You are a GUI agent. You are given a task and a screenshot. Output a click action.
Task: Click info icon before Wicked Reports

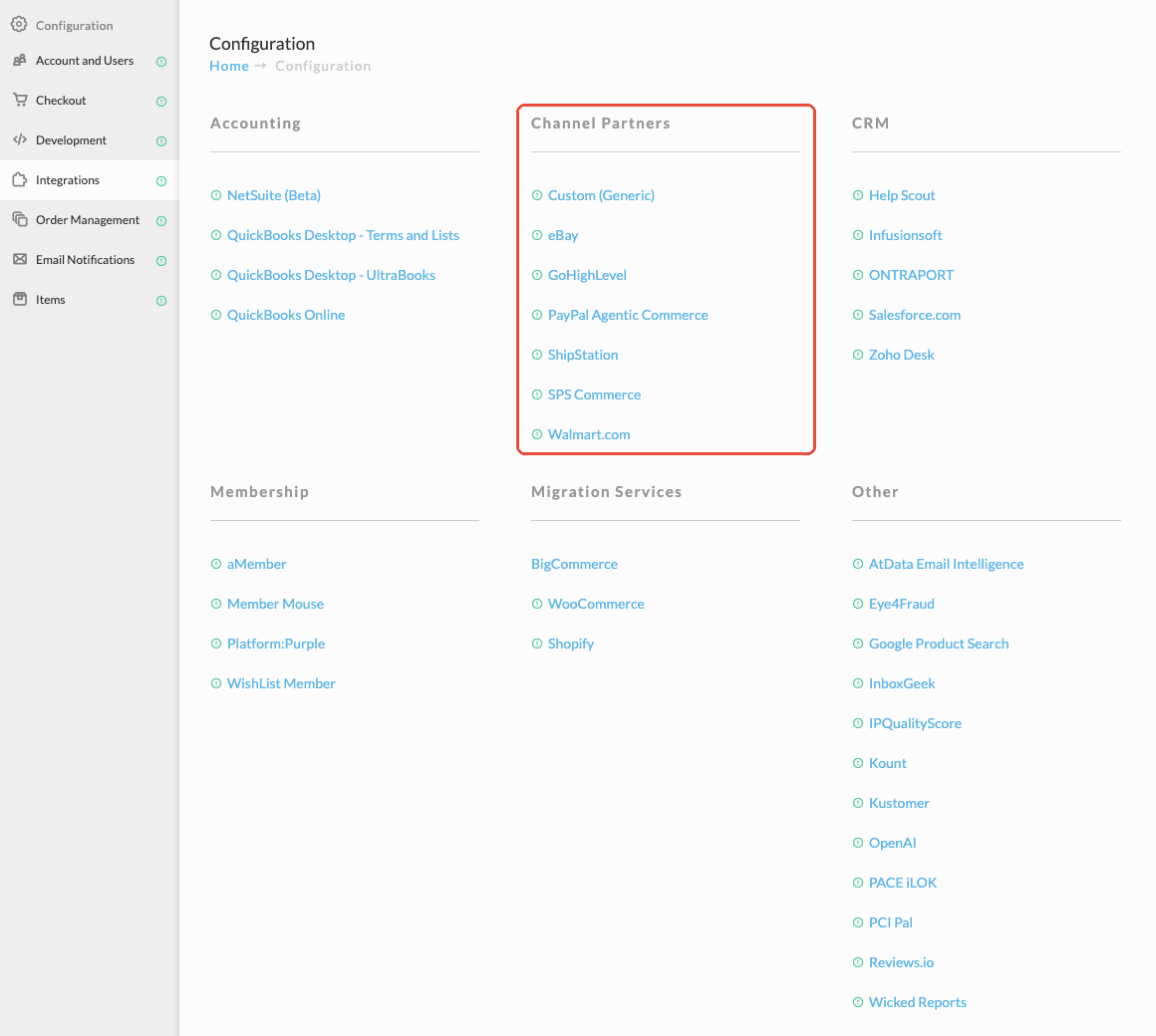pyautogui.click(x=857, y=1001)
